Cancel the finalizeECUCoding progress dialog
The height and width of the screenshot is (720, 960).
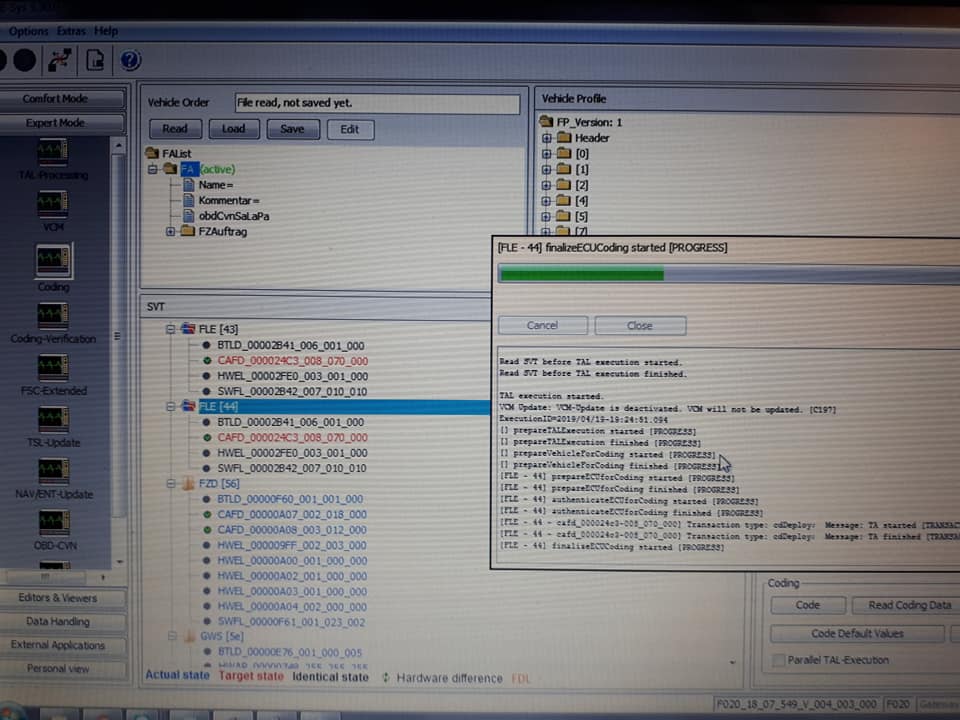(x=542, y=326)
